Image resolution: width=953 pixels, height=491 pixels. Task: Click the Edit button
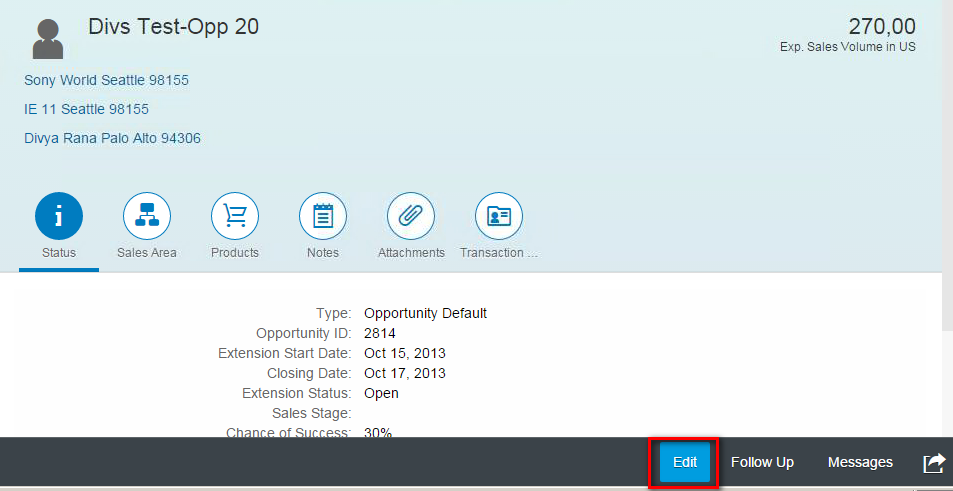point(685,462)
